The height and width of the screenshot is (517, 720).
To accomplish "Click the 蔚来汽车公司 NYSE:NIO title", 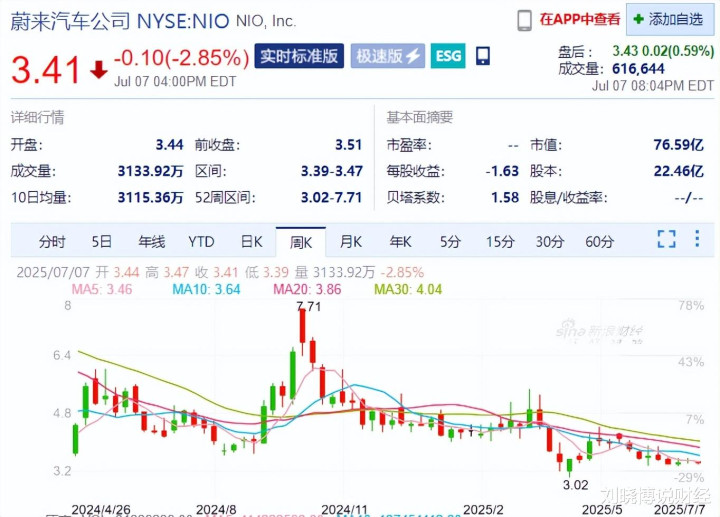I will [x=120, y=21].
